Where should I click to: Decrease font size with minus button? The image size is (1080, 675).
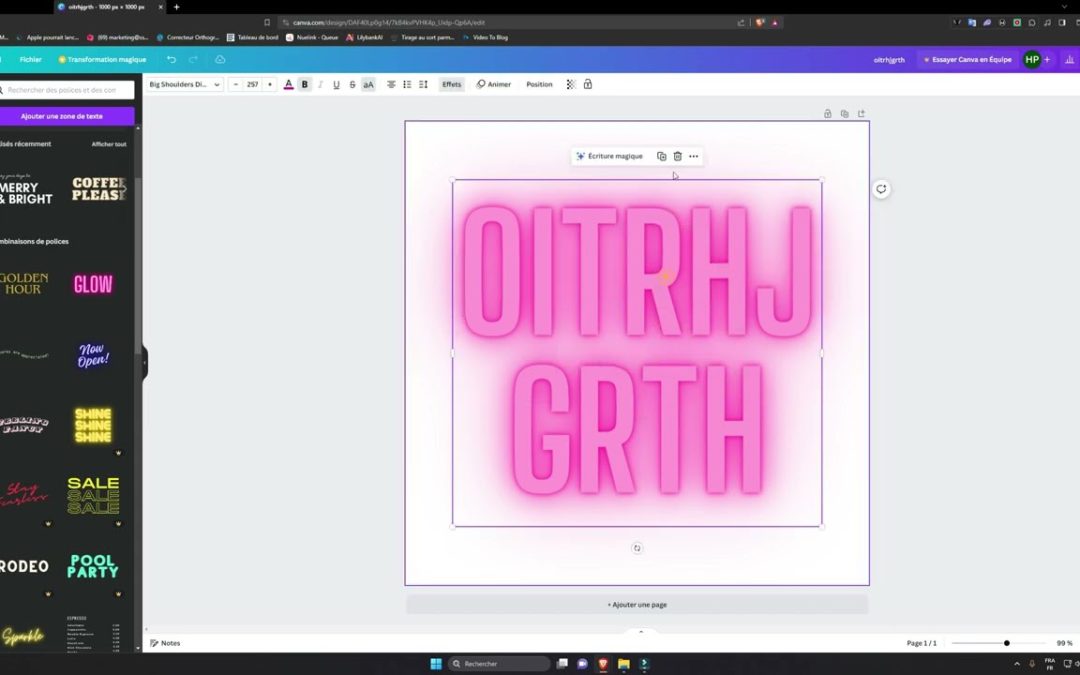236,85
